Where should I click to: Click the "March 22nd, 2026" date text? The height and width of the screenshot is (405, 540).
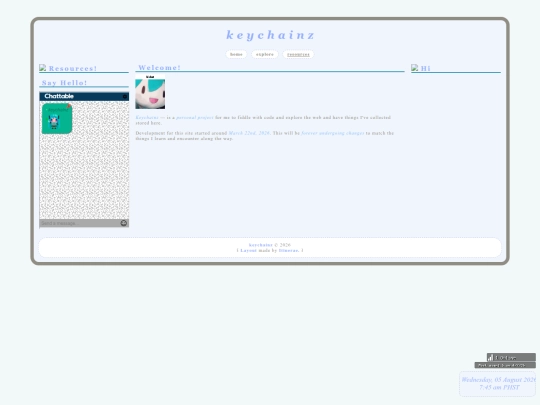click(249, 133)
